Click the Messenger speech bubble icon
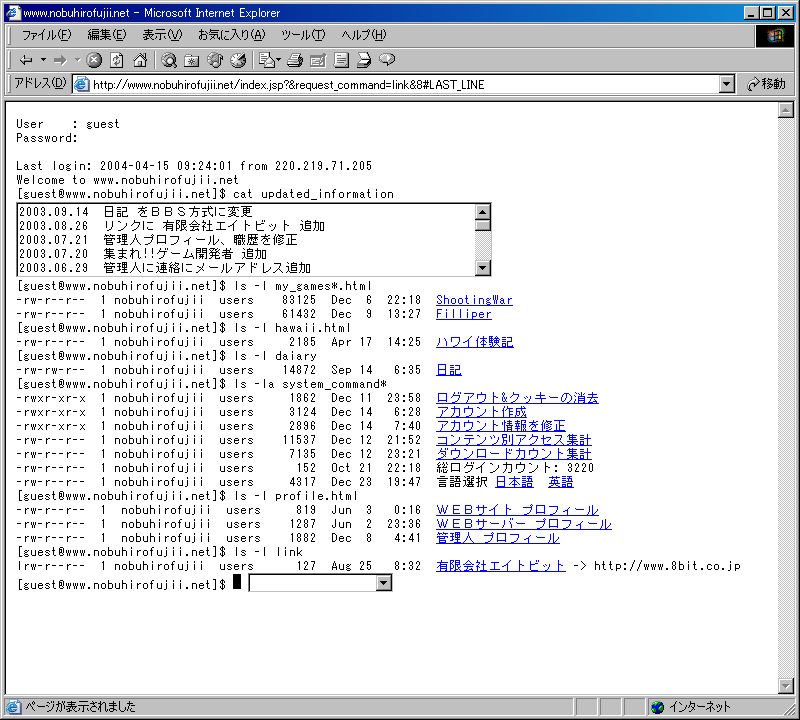The height and width of the screenshot is (720, 800). pos(387,60)
